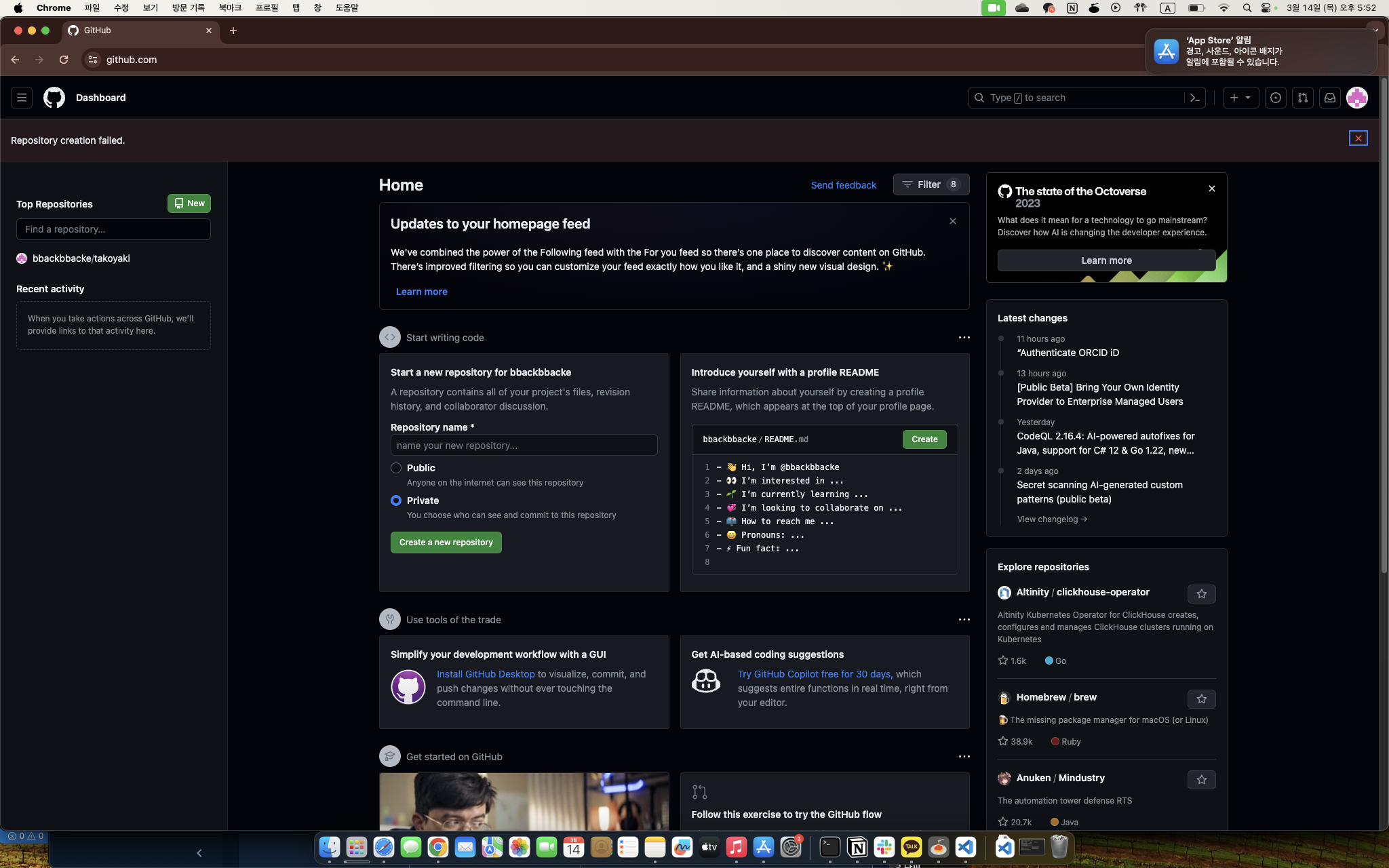Open the View changelog link
This screenshot has height=868, width=1389.
pos(1052,519)
